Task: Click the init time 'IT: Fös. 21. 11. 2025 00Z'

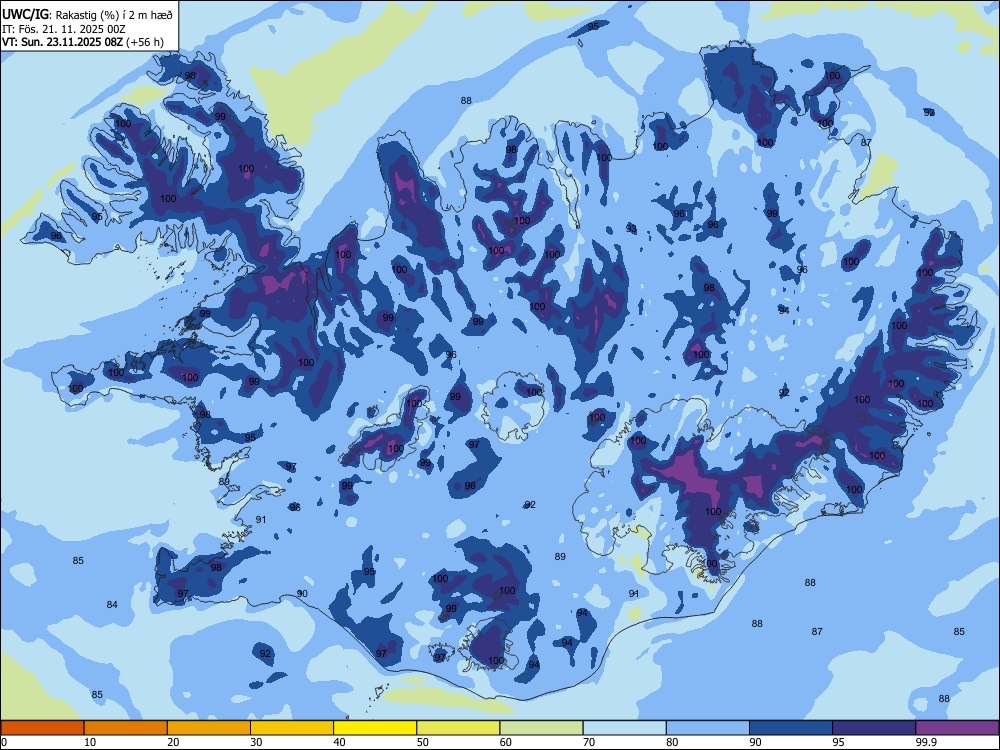Action: tap(63, 29)
